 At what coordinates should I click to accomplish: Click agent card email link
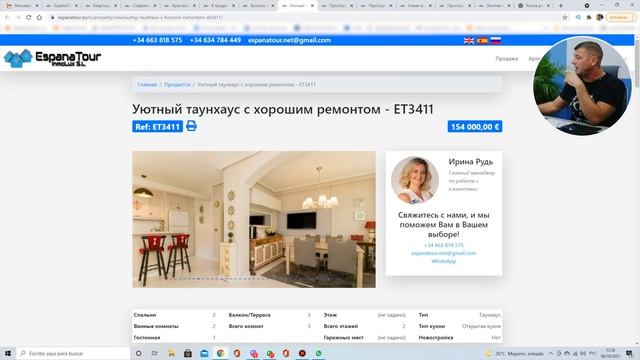click(444, 253)
